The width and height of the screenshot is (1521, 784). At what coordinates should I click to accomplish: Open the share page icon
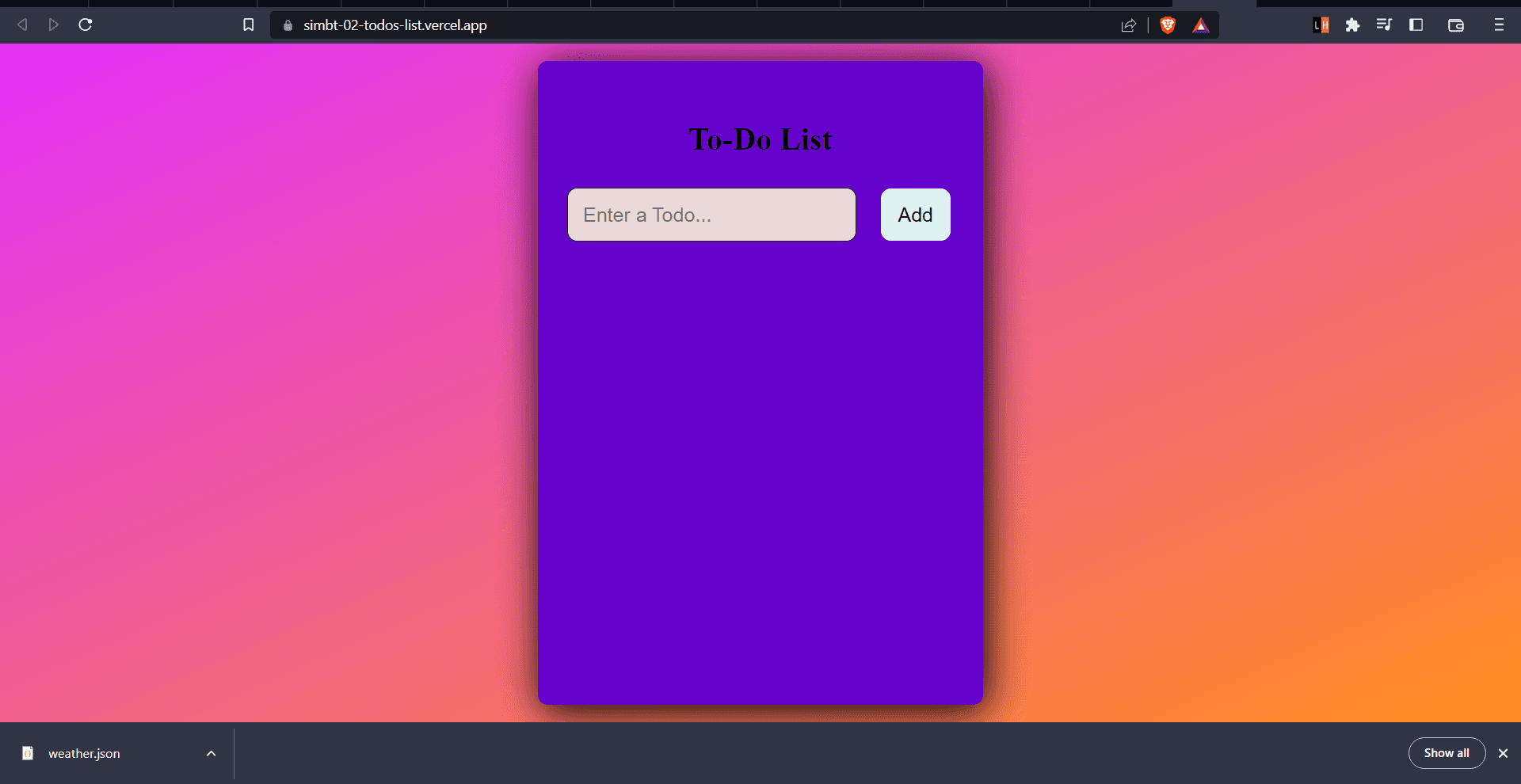click(1129, 25)
